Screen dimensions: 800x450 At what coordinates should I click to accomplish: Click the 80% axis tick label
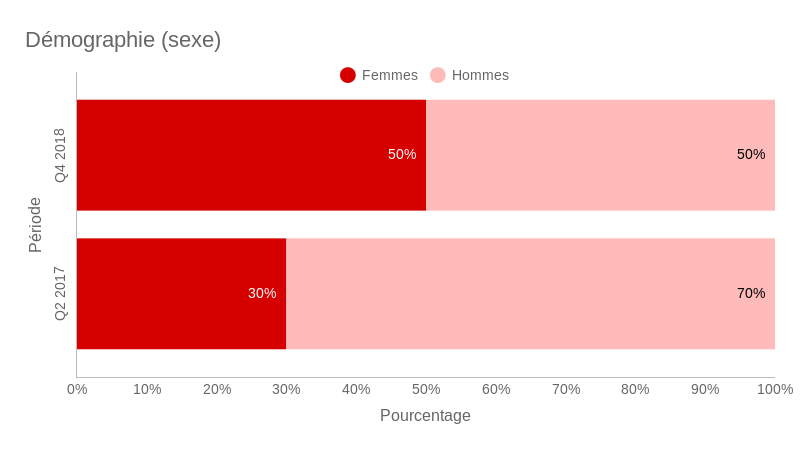tap(635, 389)
